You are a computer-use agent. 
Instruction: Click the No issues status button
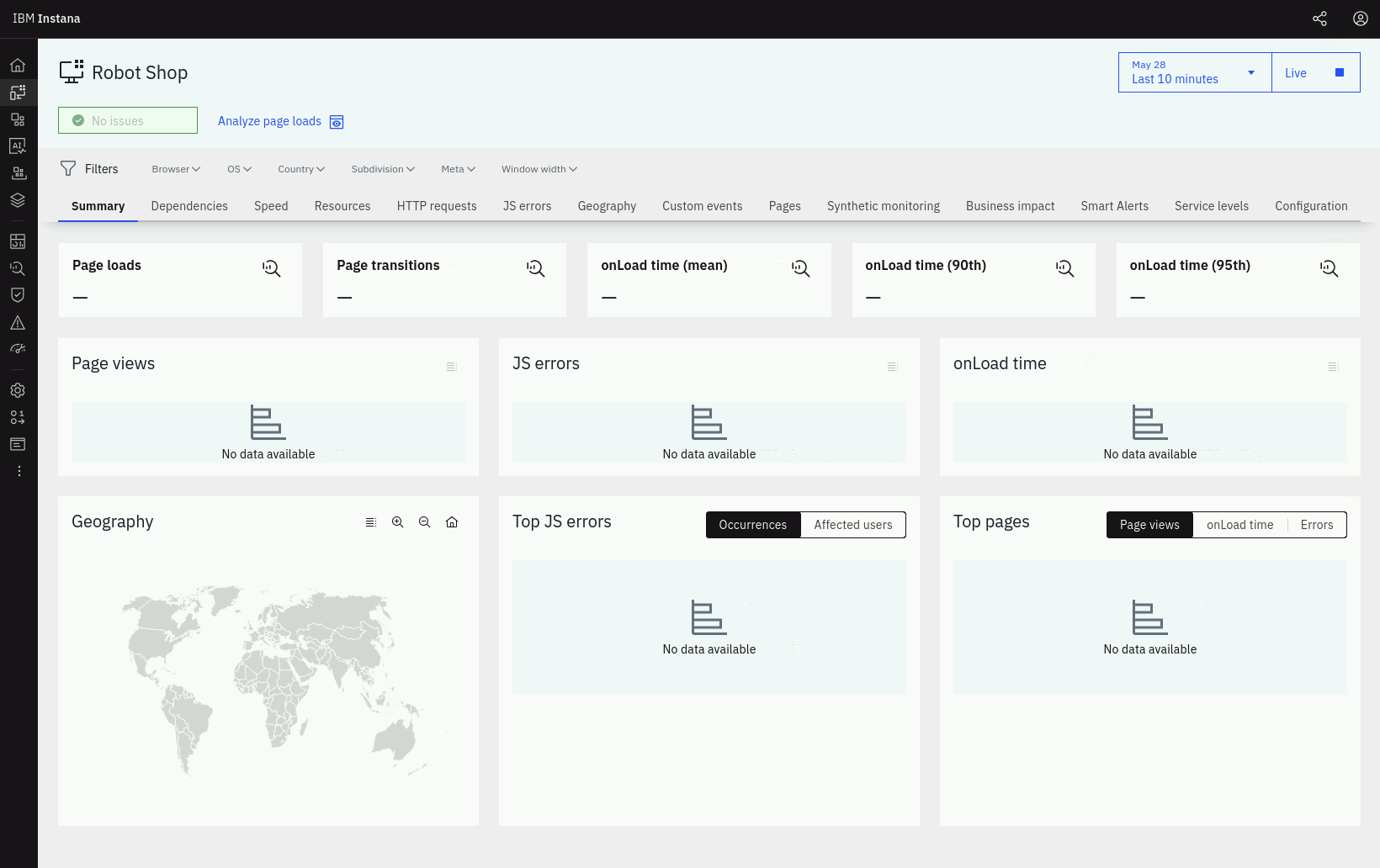128,120
